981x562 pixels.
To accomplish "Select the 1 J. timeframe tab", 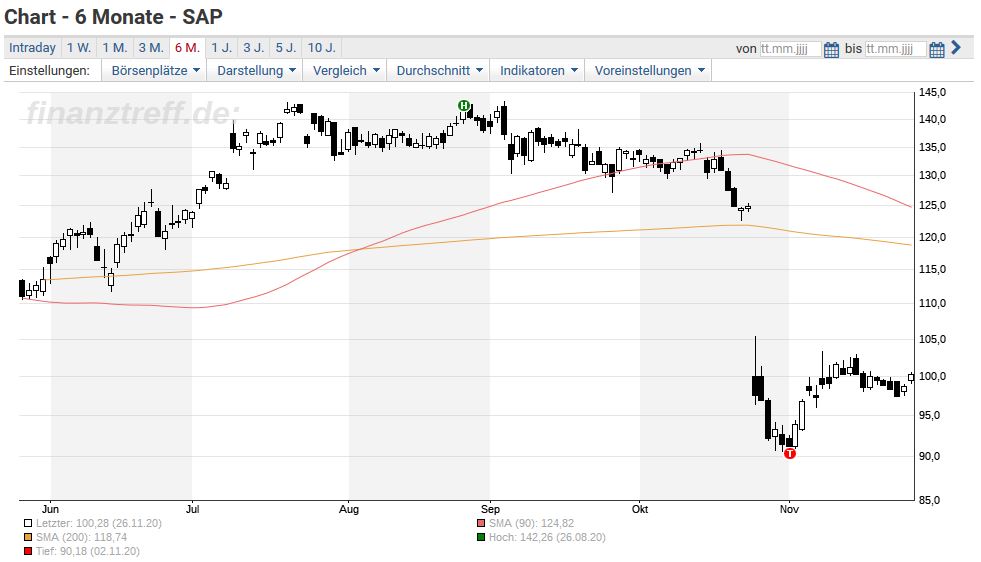I will click(x=221, y=48).
